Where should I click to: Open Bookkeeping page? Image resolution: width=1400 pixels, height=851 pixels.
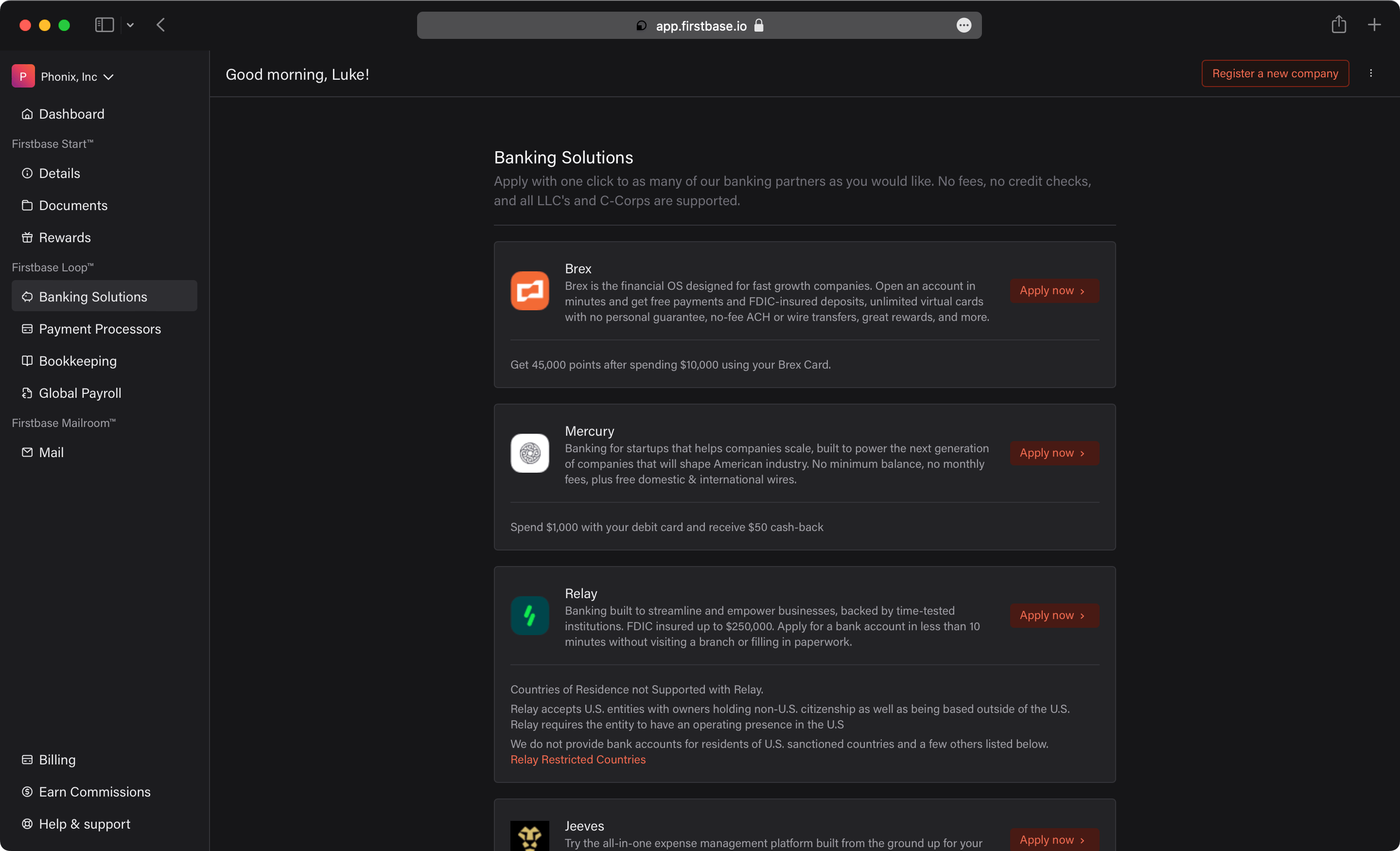(104, 360)
